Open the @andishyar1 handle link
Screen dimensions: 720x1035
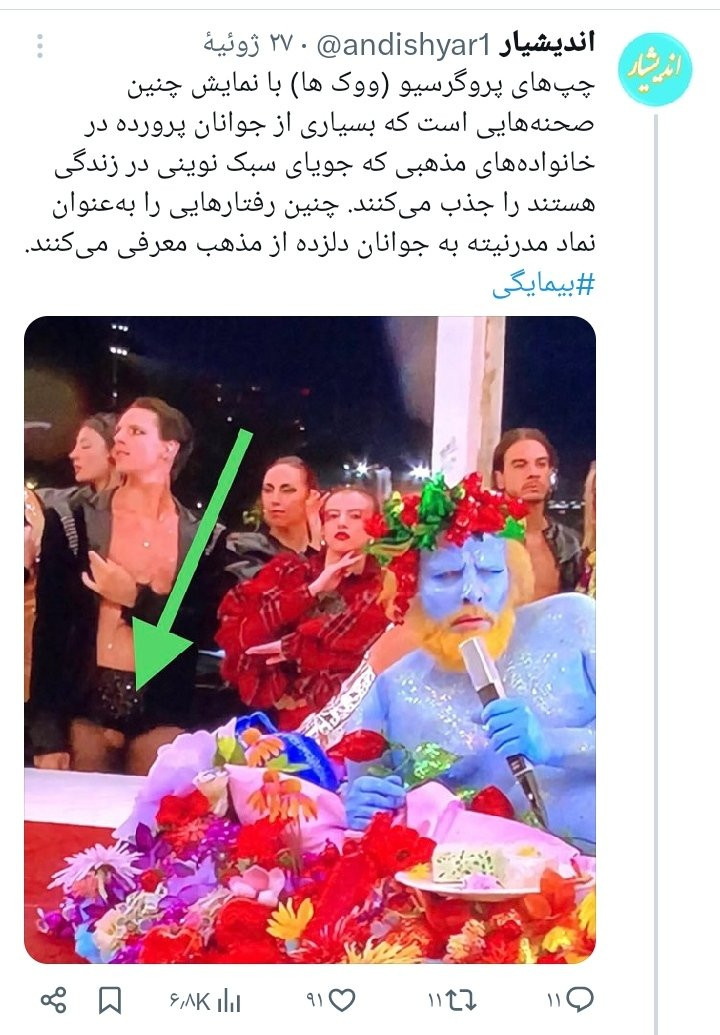click(x=404, y=45)
